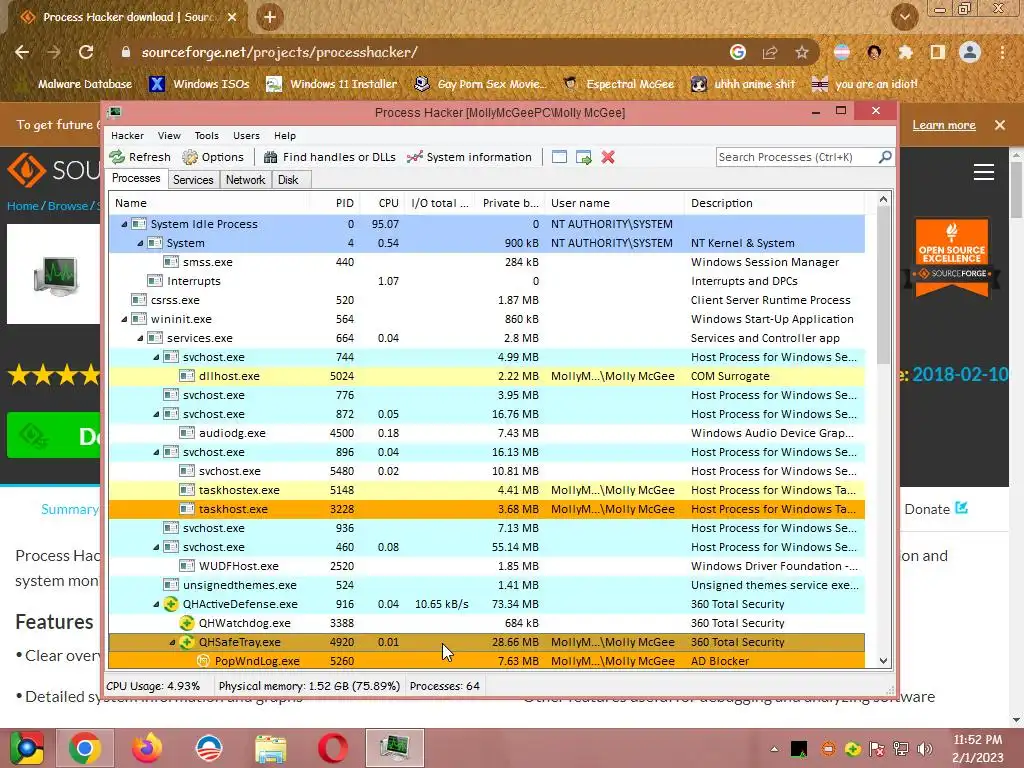Screen dimensions: 1024x768
Task: Open the View menu
Action: point(169,135)
